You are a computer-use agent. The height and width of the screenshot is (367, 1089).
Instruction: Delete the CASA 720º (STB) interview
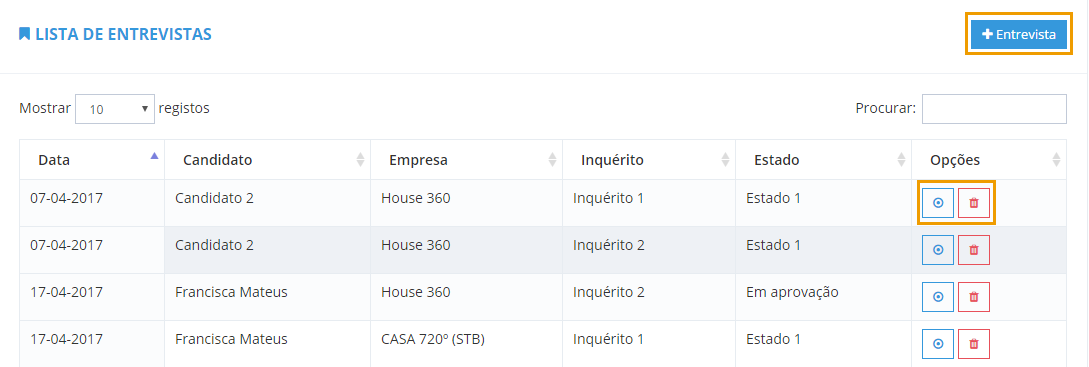[x=974, y=344]
